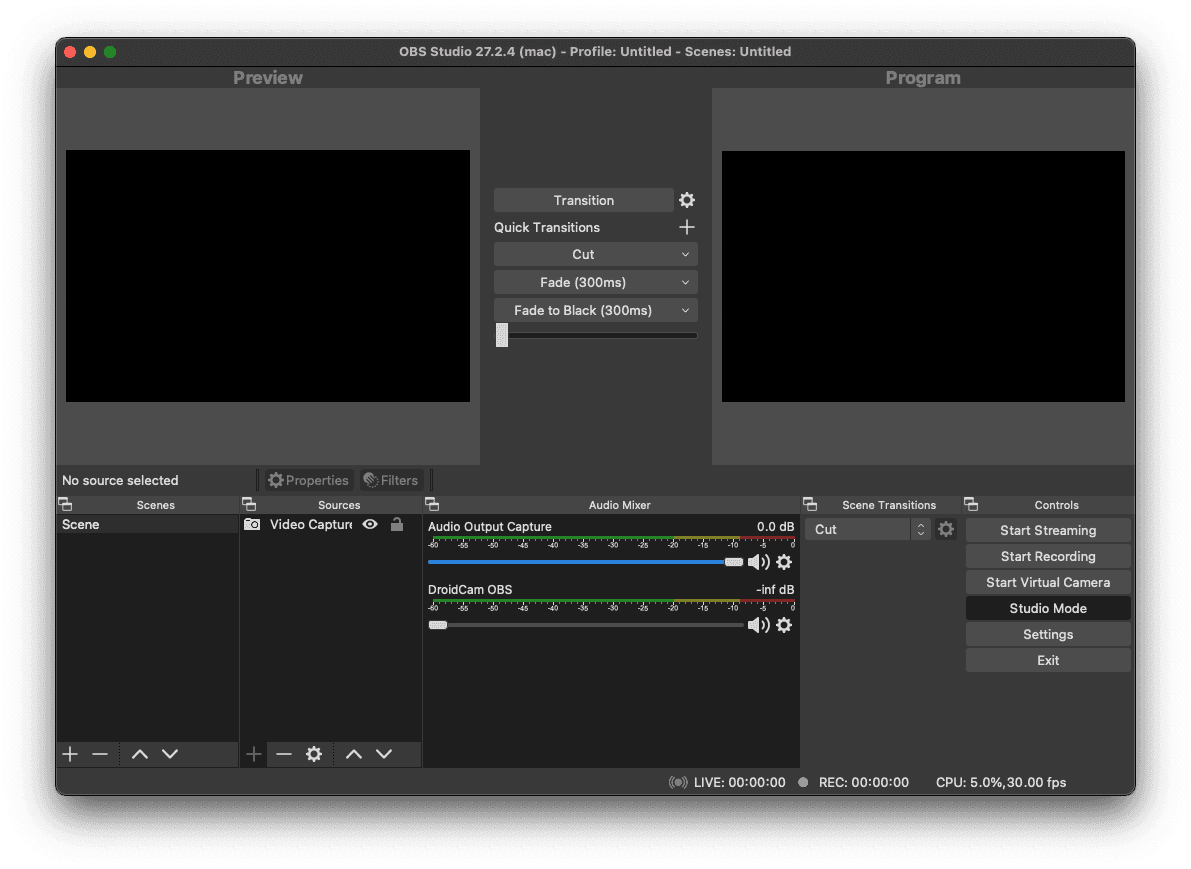Image resolution: width=1191 pixels, height=869 pixels.
Task: Open the Fade to Black (300ms) dropdown arrow
Action: click(x=685, y=311)
